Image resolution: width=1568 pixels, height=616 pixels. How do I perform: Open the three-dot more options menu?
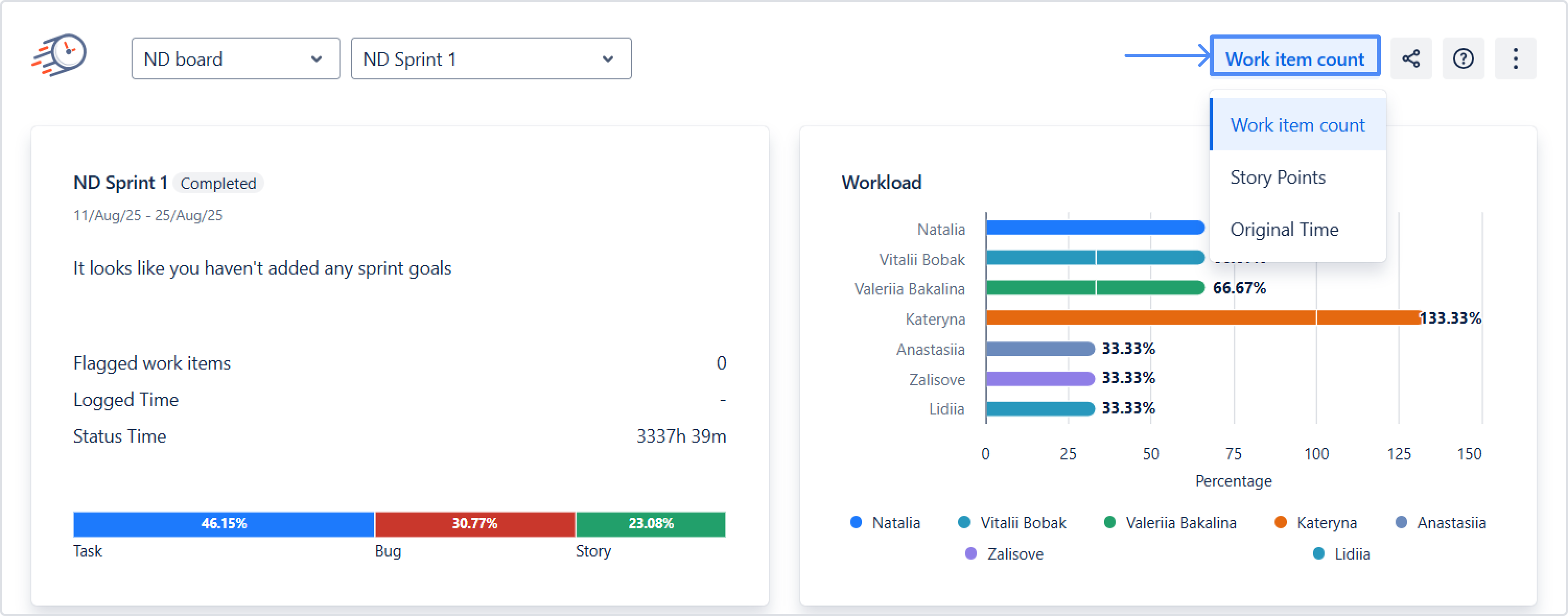coord(1515,59)
